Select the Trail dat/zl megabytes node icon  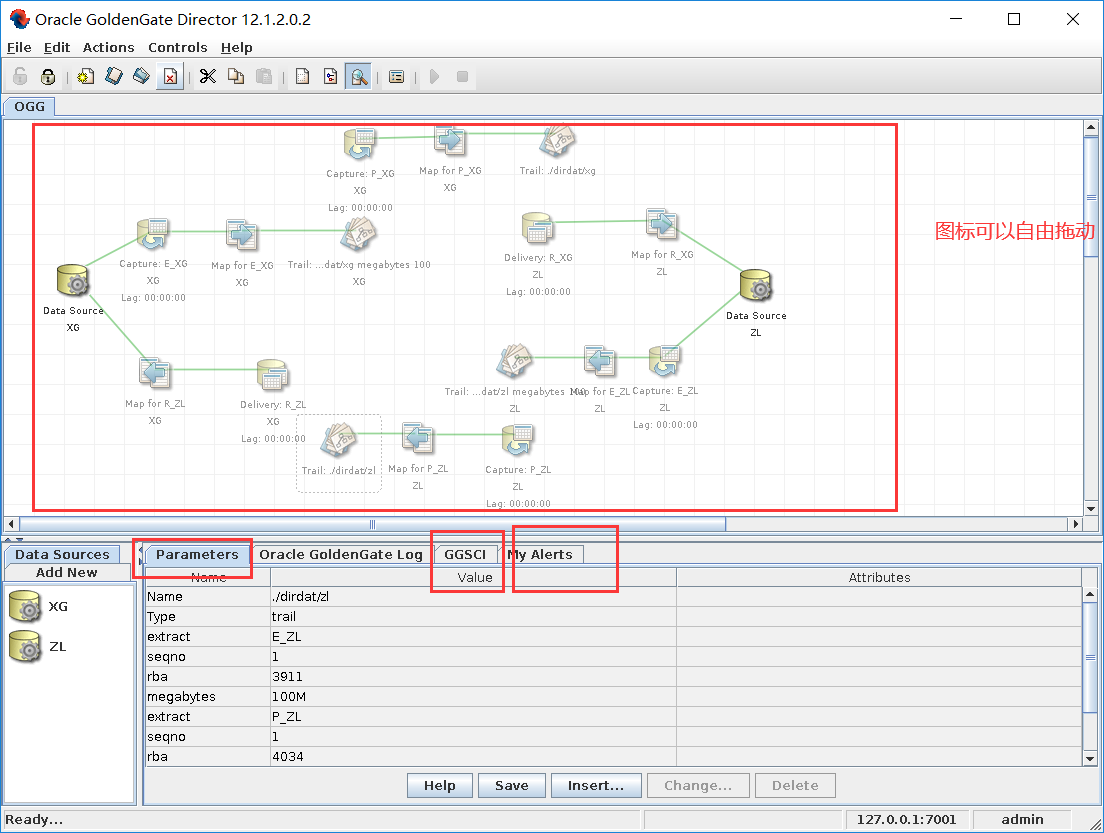[515, 361]
